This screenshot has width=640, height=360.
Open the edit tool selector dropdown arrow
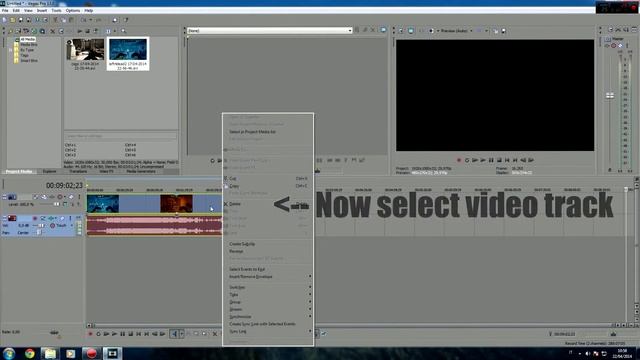tap(182, 334)
